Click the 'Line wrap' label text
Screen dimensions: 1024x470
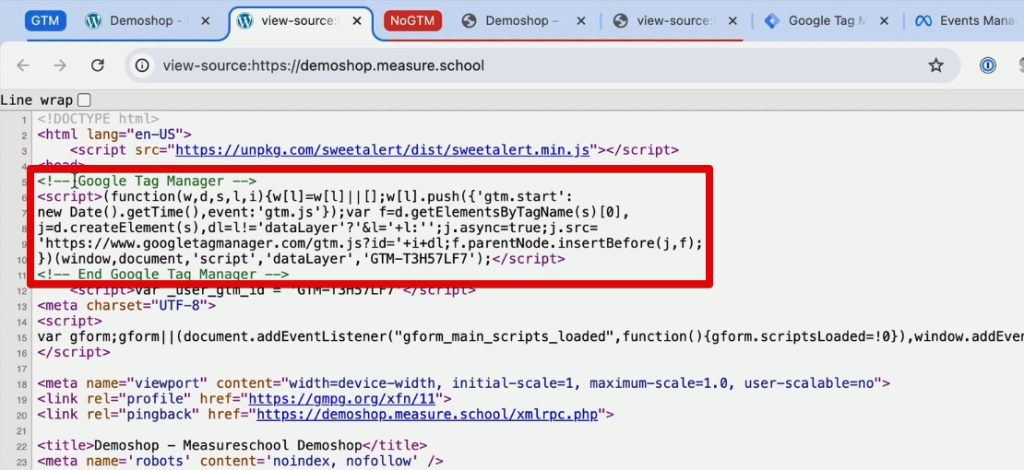[x=37, y=100]
